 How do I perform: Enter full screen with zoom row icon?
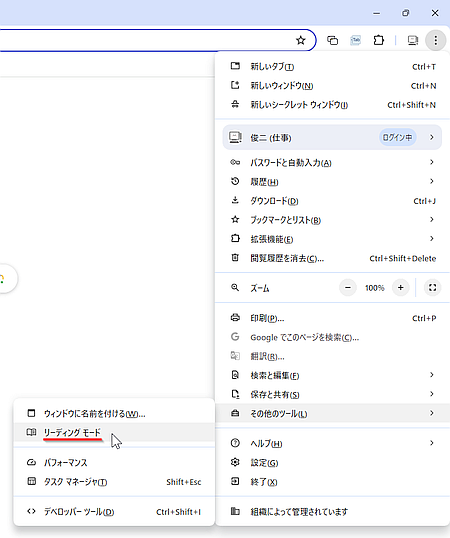433,288
